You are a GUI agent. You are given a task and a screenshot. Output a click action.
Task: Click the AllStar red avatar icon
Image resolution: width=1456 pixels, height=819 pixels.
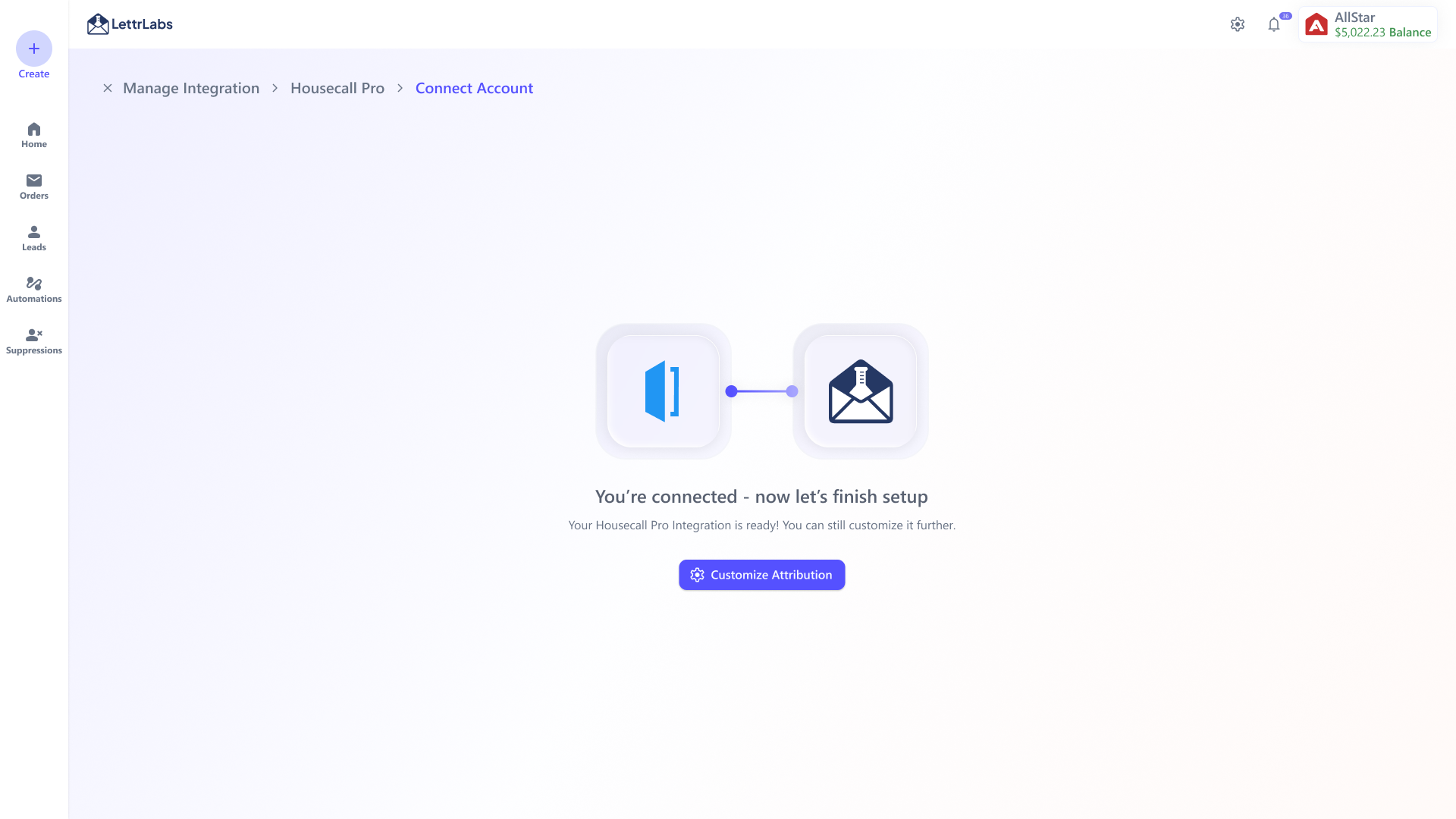pyautogui.click(x=1316, y=24)
